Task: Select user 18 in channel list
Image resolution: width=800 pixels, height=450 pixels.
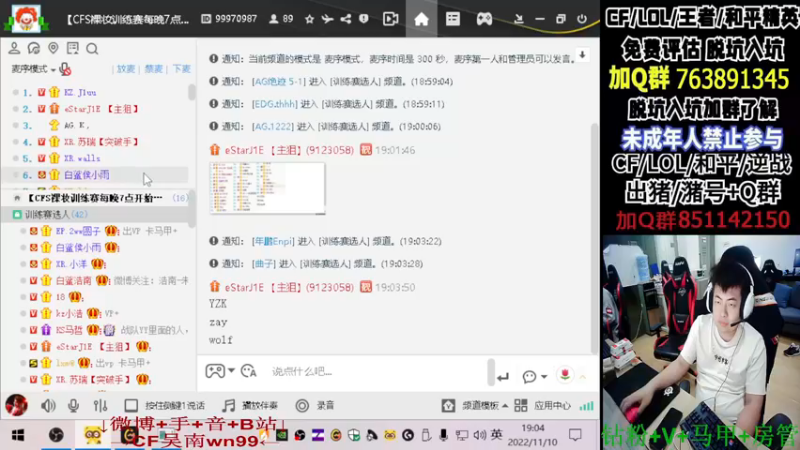Action: [60, 296]
